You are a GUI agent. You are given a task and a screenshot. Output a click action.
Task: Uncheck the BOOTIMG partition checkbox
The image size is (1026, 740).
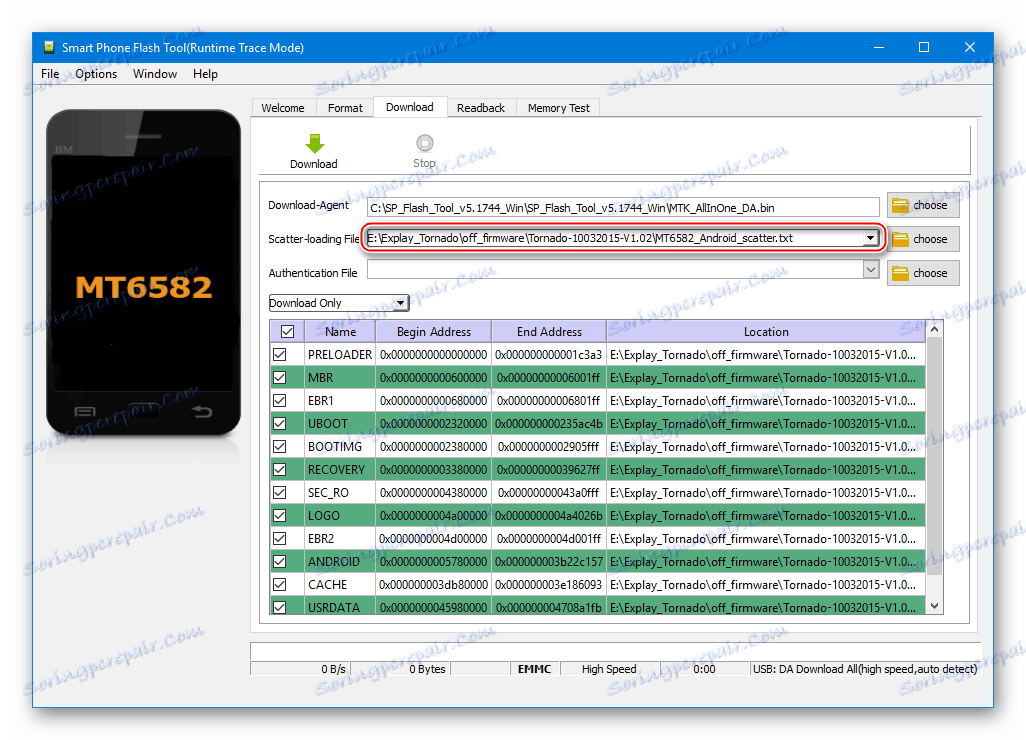[280, 446]
